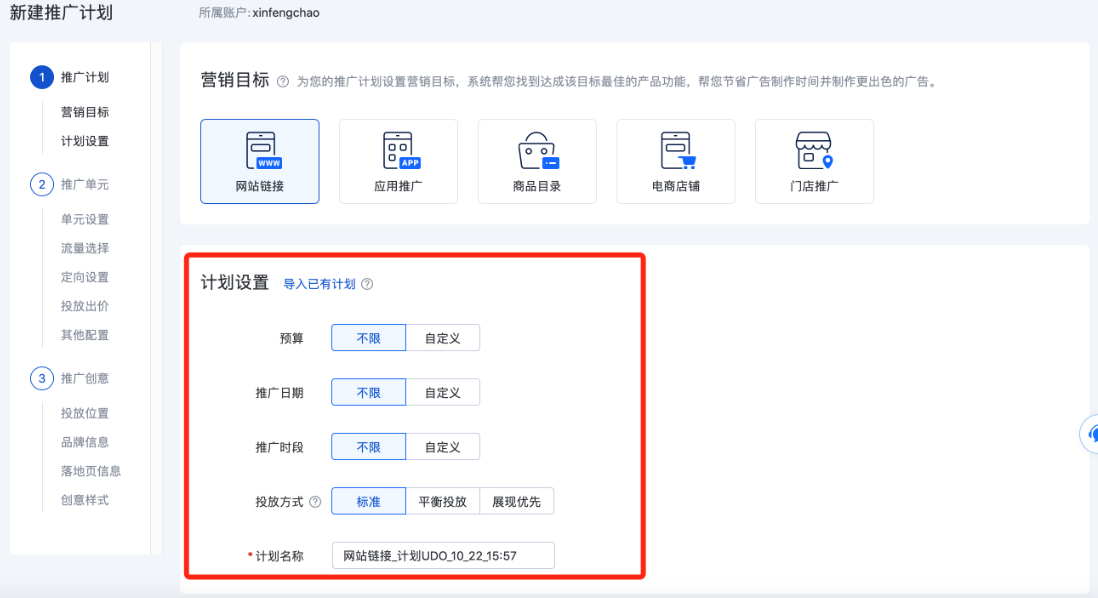The width and height of the screenshot is (1098, 598).
Task: Choose the 应用推广 APP goal card
Action: point(398,162)
